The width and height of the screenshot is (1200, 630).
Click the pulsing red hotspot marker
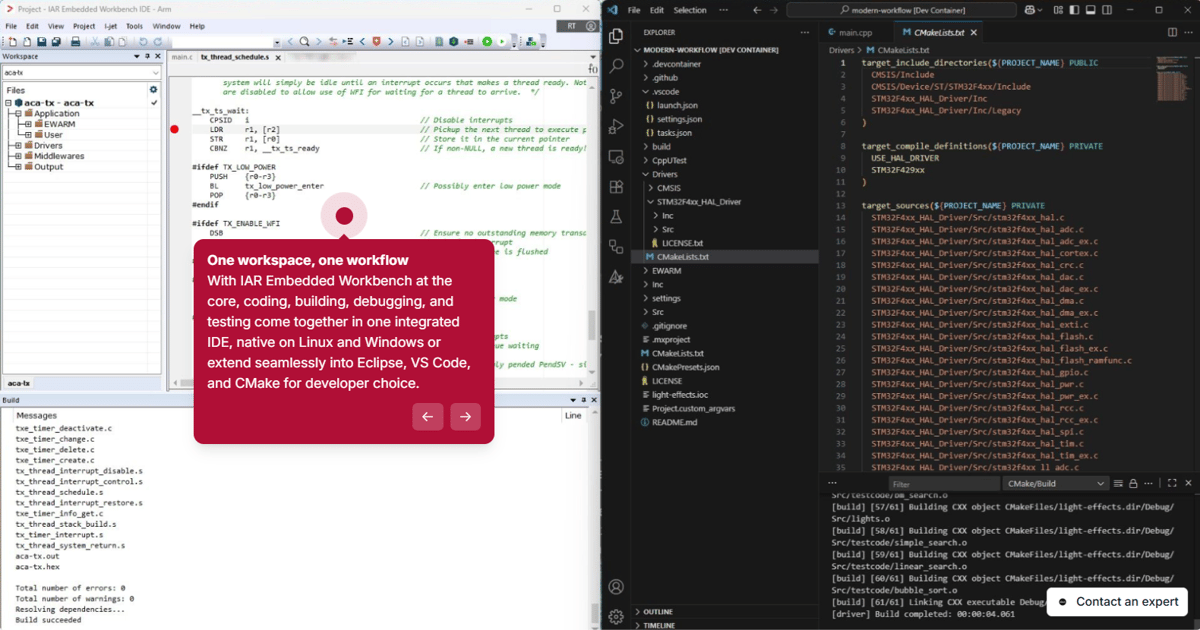(344, 216)
